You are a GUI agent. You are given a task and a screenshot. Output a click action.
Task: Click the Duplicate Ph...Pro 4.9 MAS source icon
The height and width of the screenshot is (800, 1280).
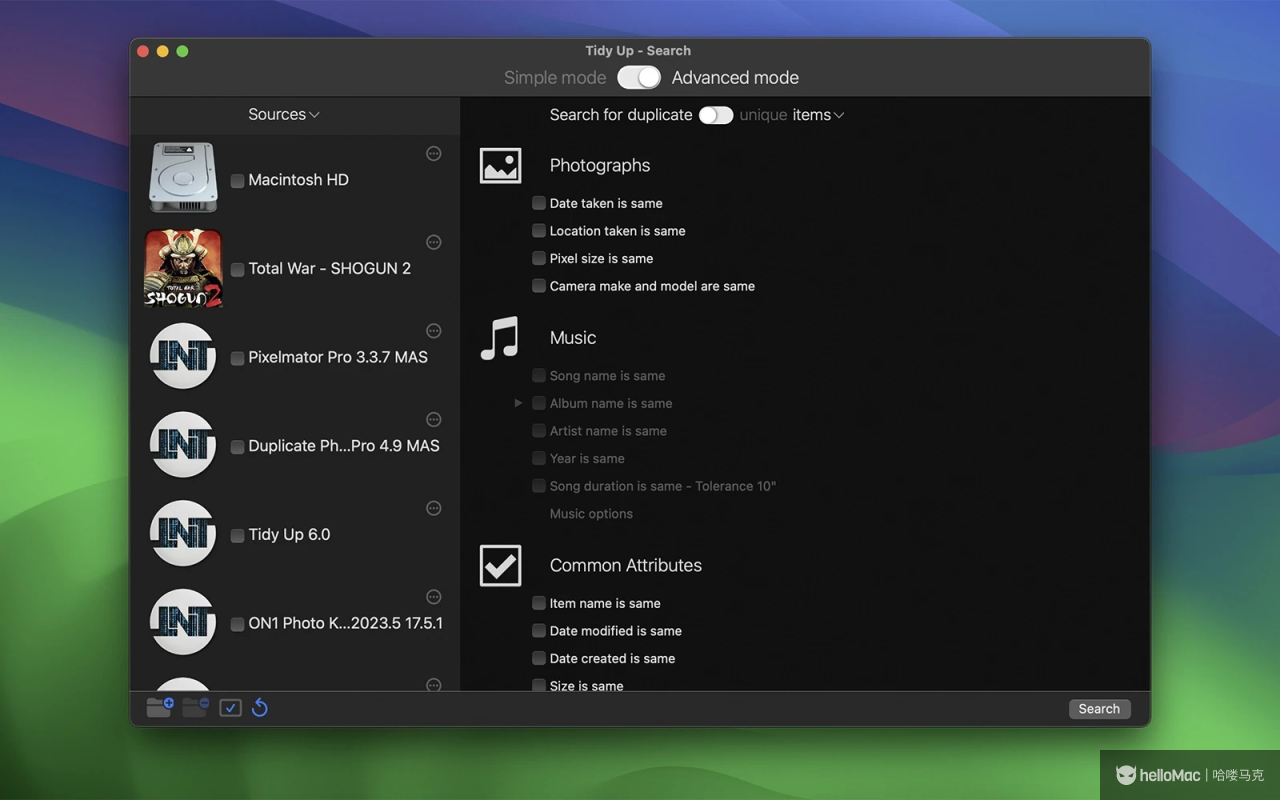(183, 445)
